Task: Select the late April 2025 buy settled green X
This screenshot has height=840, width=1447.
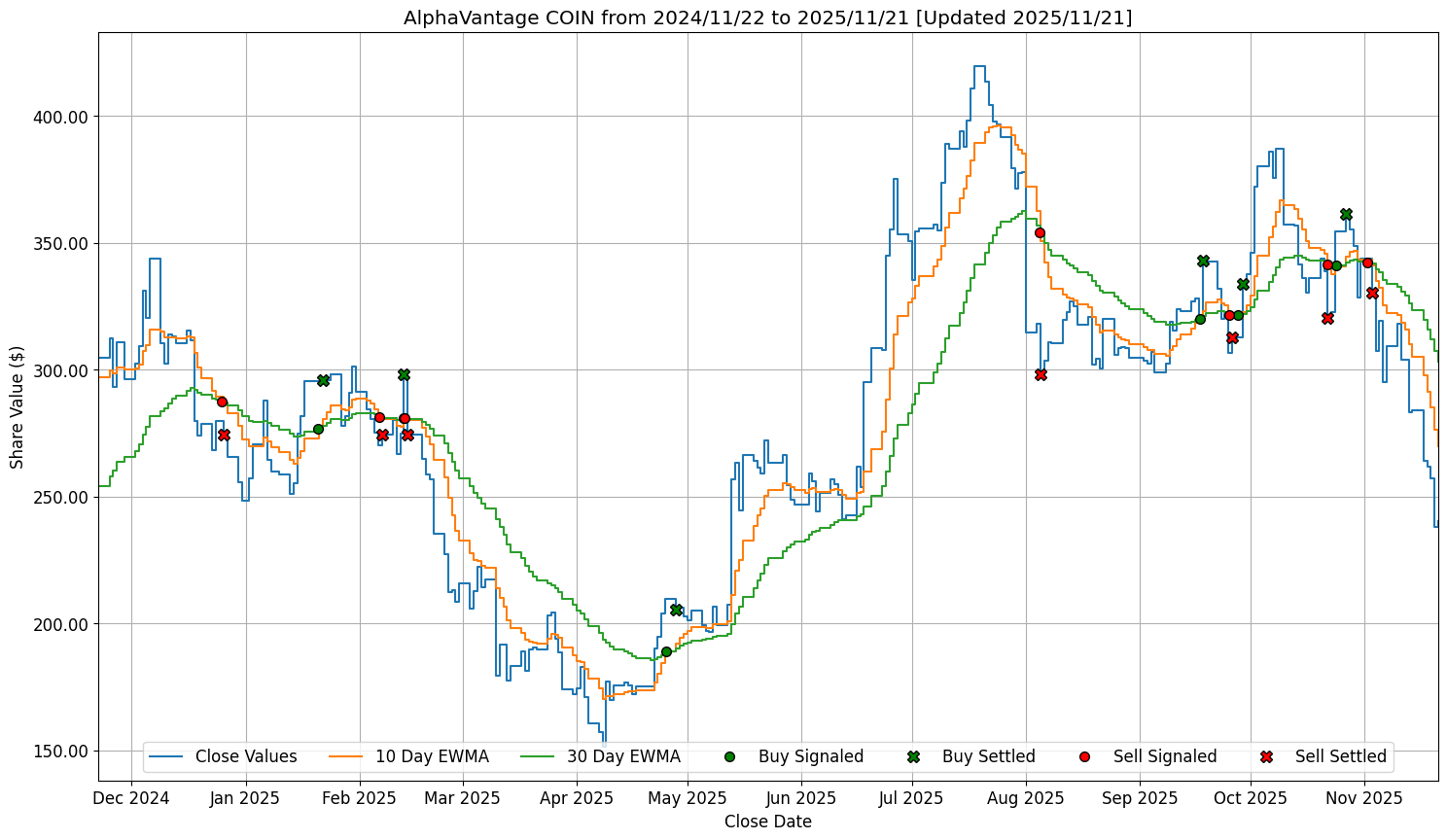Action: pos(676,610)
